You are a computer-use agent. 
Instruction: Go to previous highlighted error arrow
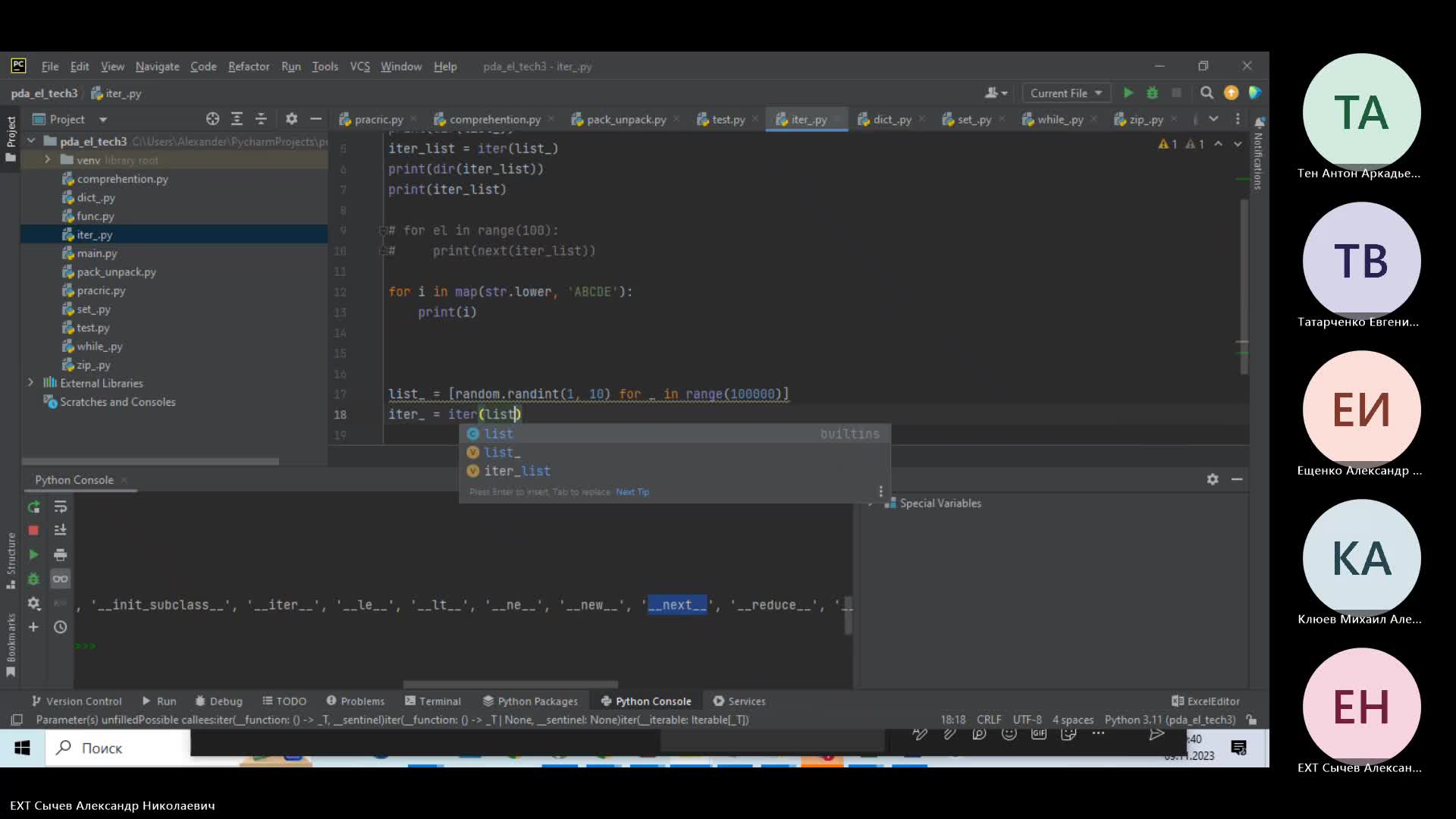pos(1218,144)
